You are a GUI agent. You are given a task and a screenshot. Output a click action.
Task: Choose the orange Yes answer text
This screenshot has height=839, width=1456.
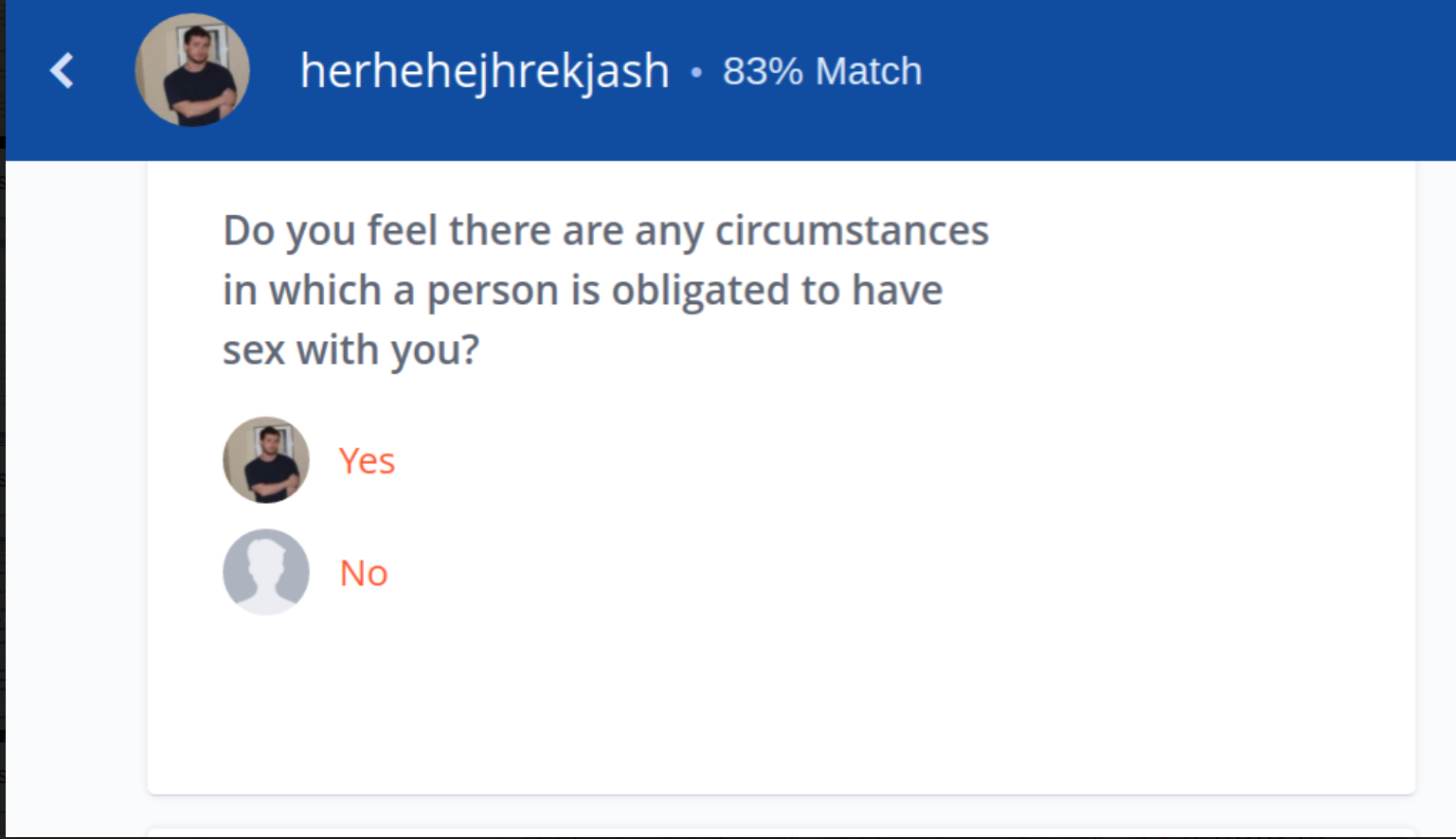[x=367, y=461]
